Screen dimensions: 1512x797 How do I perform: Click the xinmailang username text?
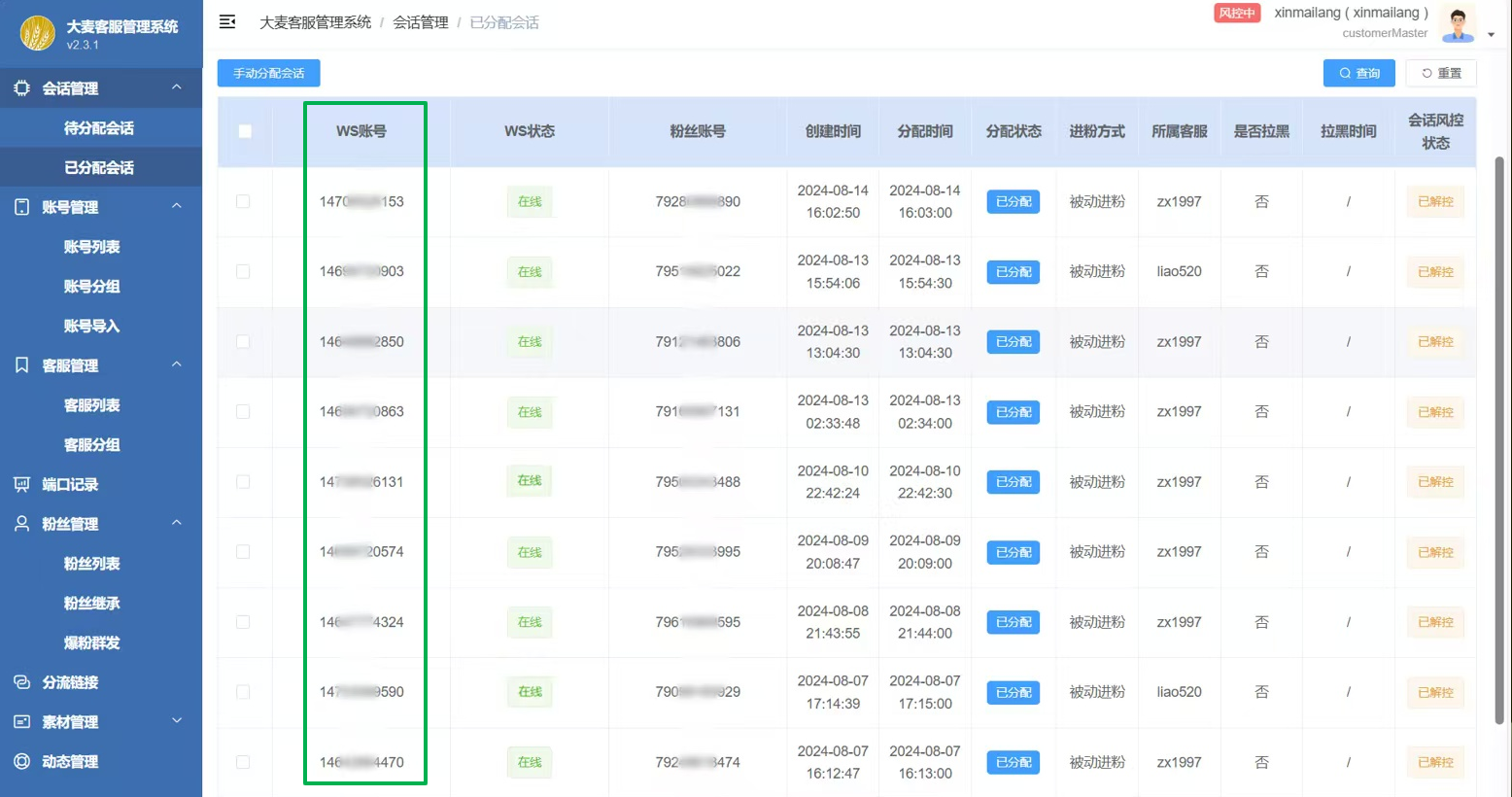[x=1352, y=13]
